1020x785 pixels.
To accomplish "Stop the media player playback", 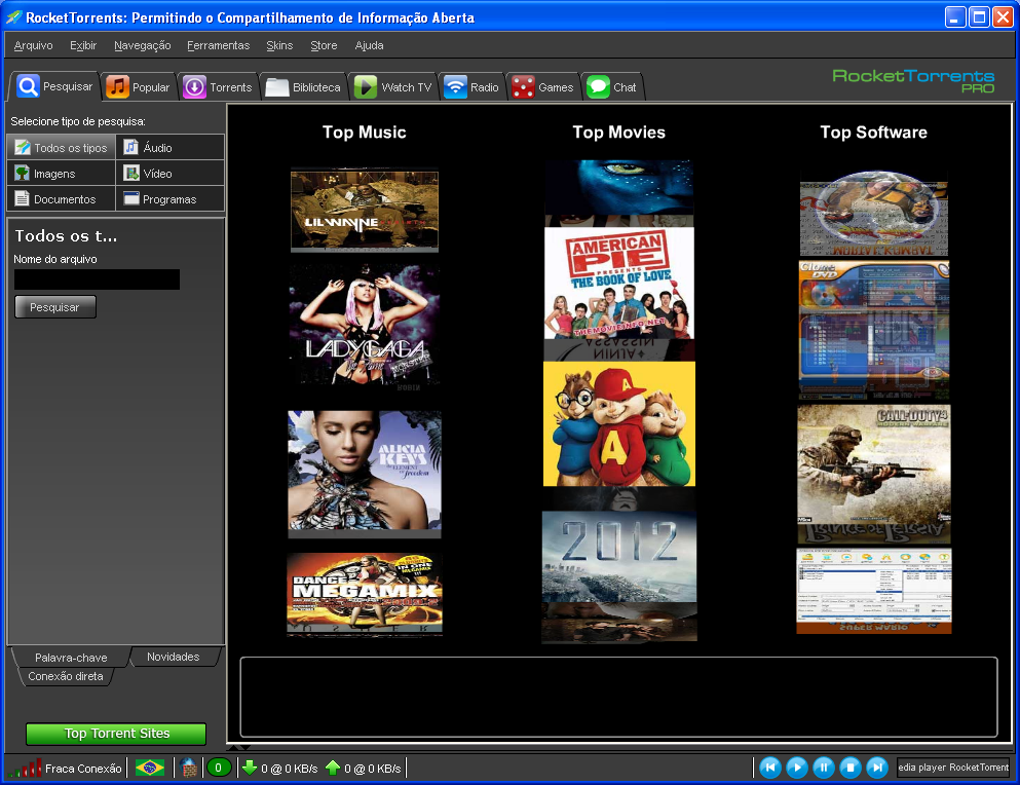I will 850,768.
